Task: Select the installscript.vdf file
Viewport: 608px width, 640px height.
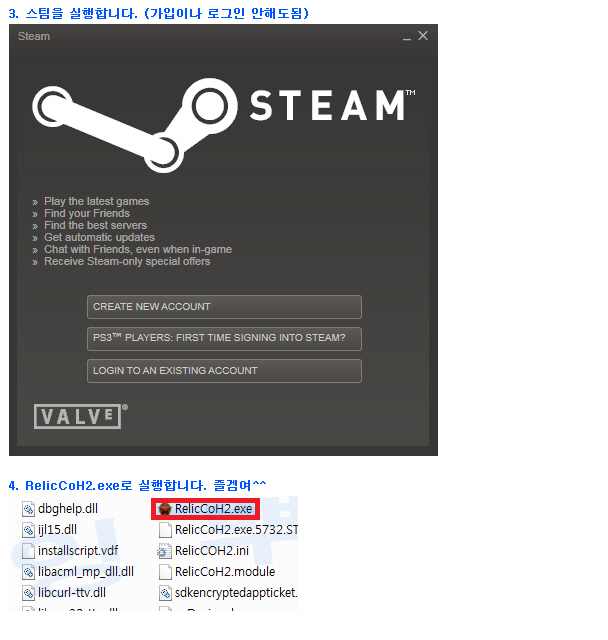Action: click(70, 551)
